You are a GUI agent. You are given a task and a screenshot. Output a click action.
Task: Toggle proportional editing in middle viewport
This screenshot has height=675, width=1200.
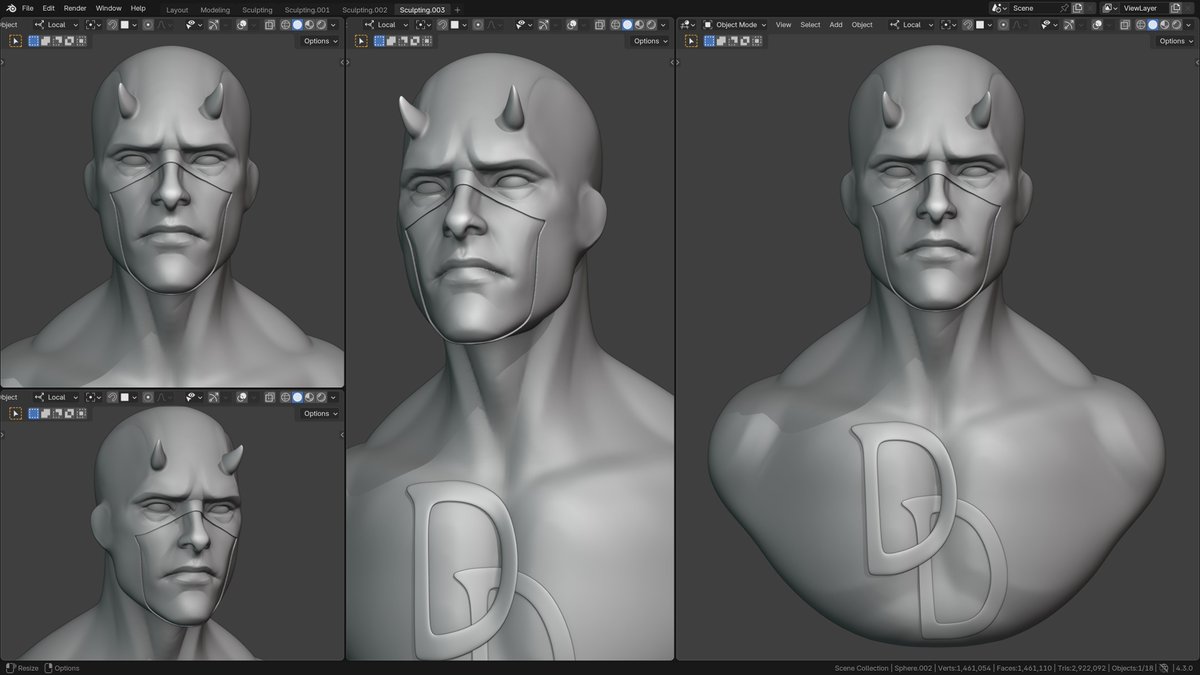click(x=478, y=25)
